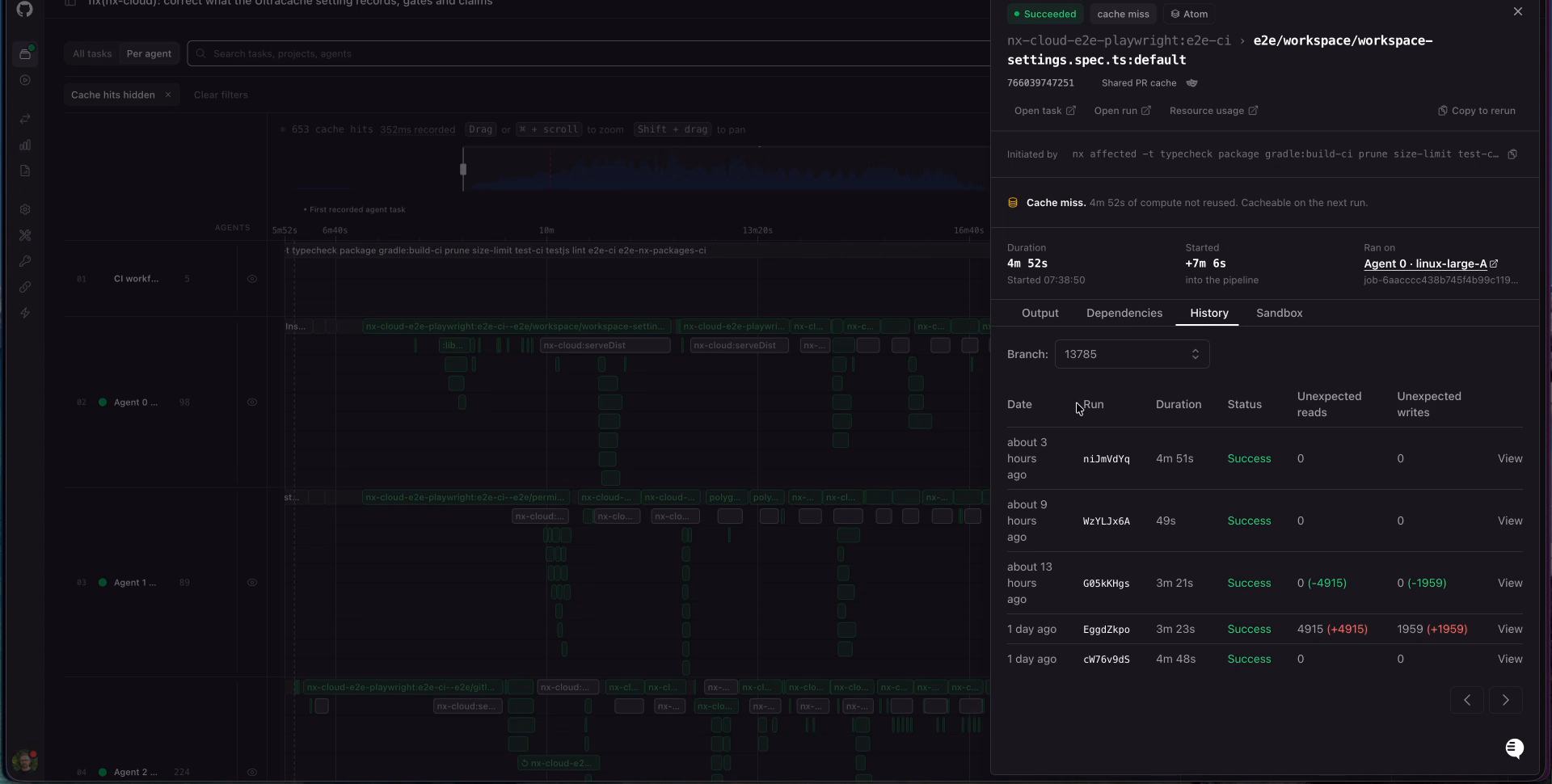Open the Resource usage link

tap(1213, 111)
